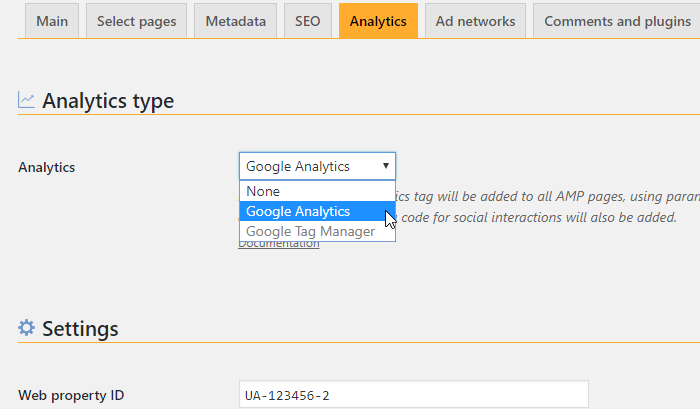Go to the SEO tab
The width and height of the screenshot is (700, 409).
coord(308,21)
